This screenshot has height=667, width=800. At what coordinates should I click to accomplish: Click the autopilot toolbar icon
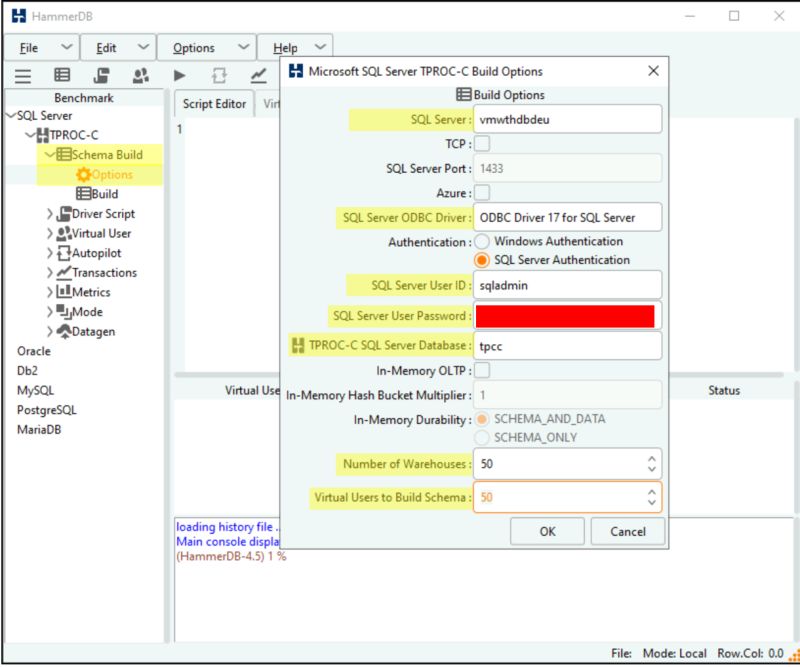click(219, 76)
